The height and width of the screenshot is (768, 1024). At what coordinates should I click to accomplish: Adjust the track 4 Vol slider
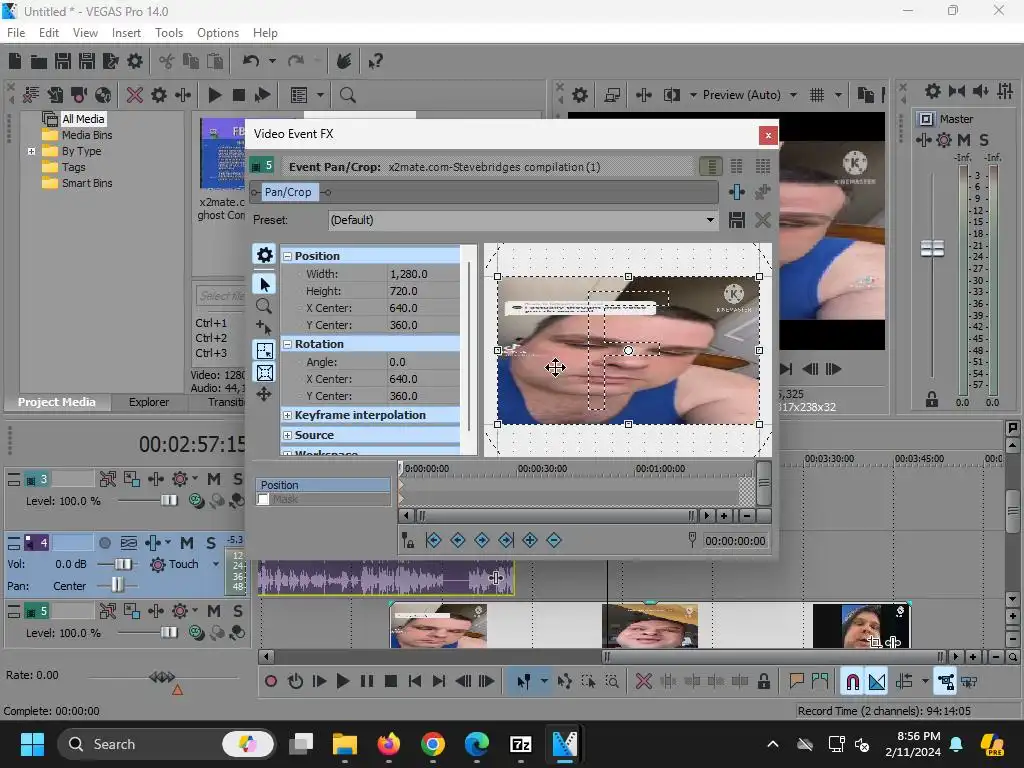pos(121,564)
